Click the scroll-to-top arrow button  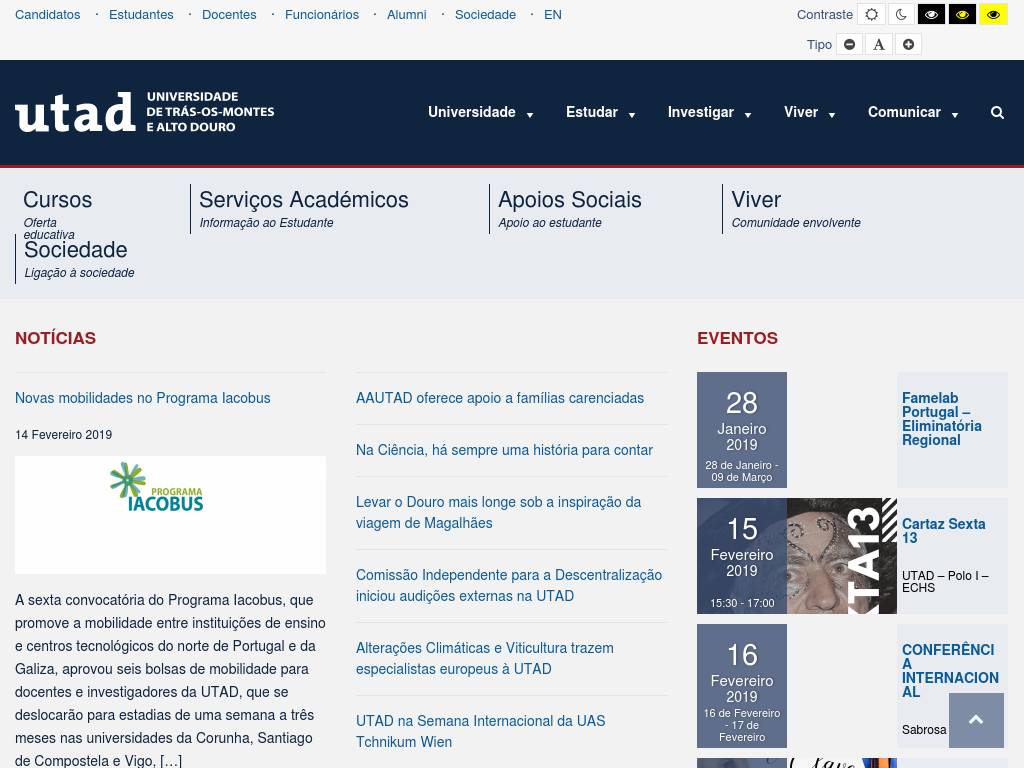976,720
